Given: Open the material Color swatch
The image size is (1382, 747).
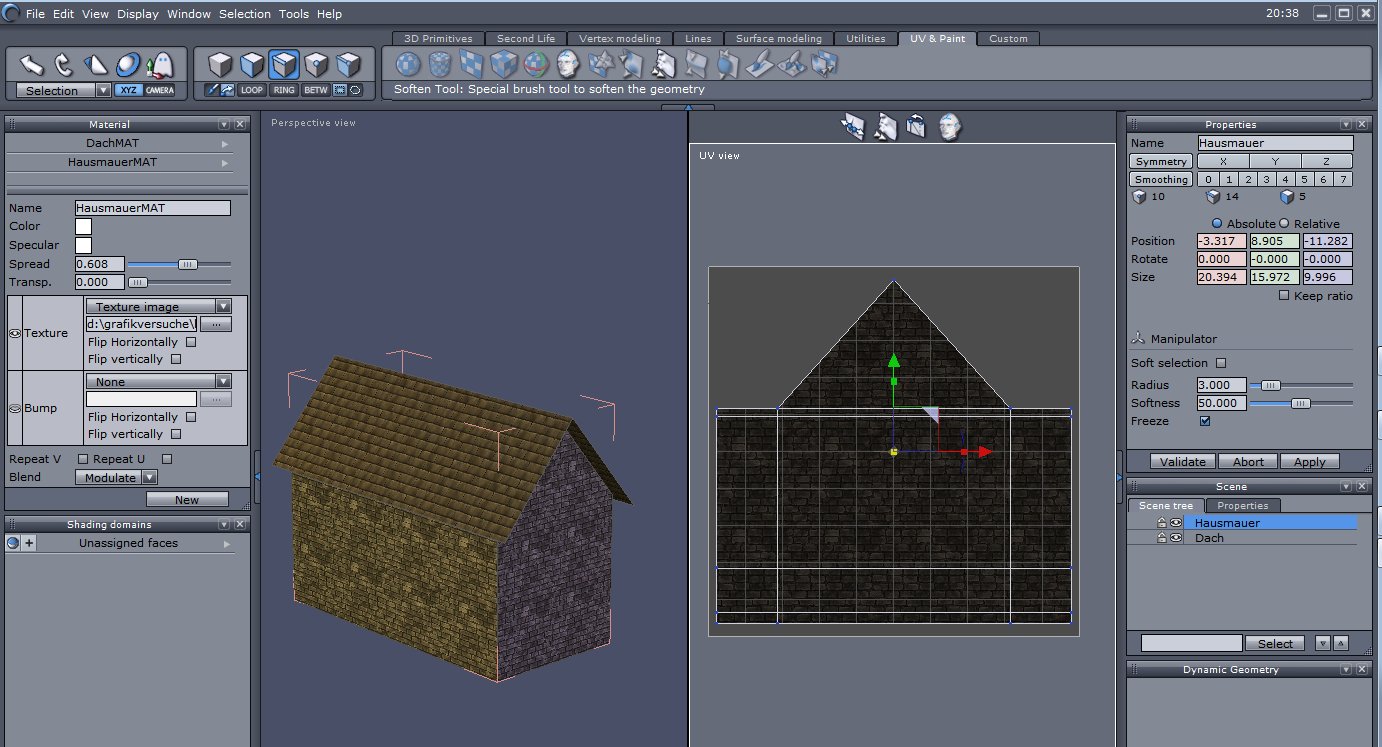Looking at the screenshot, I should (x=84, y=227).
